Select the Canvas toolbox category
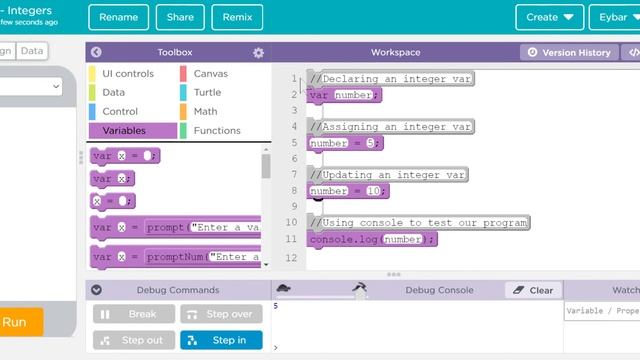The height and width of the screenshot is (360, 640). pyautogui.click(x=211, y=73)
